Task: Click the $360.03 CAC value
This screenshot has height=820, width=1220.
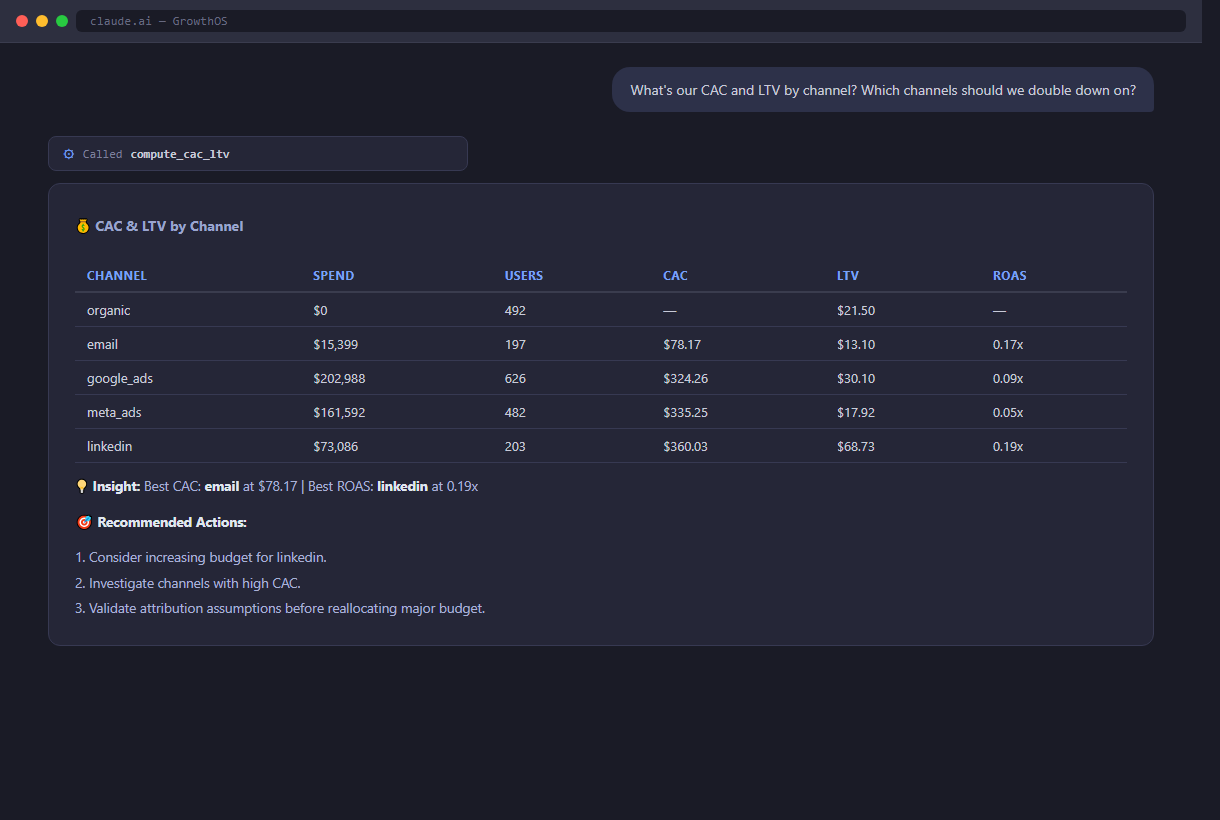Action: click(686, 446)
